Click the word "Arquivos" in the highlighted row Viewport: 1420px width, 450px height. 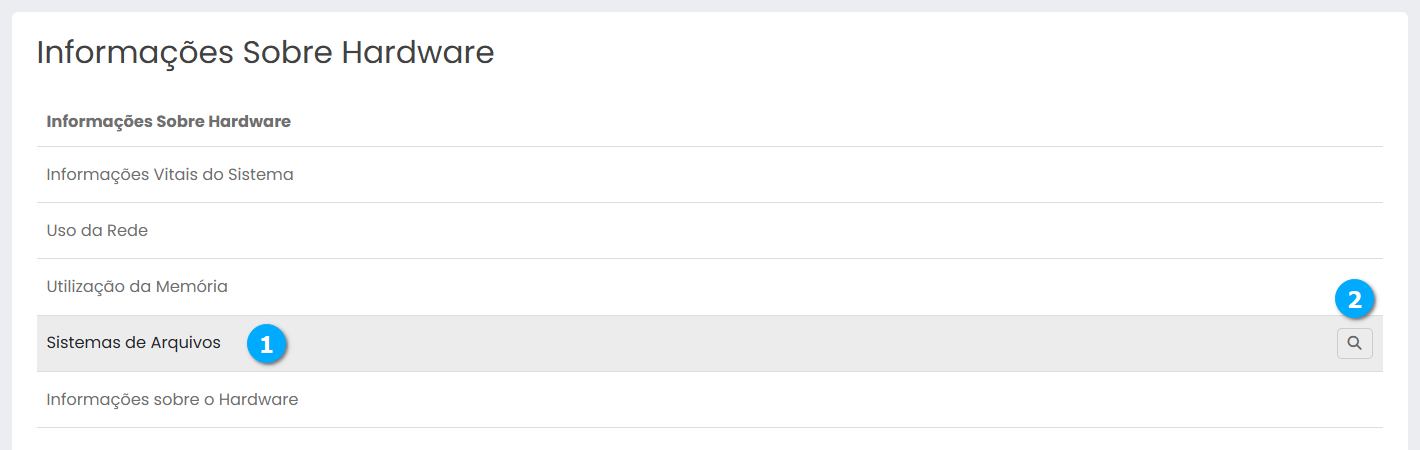point(186,343)
